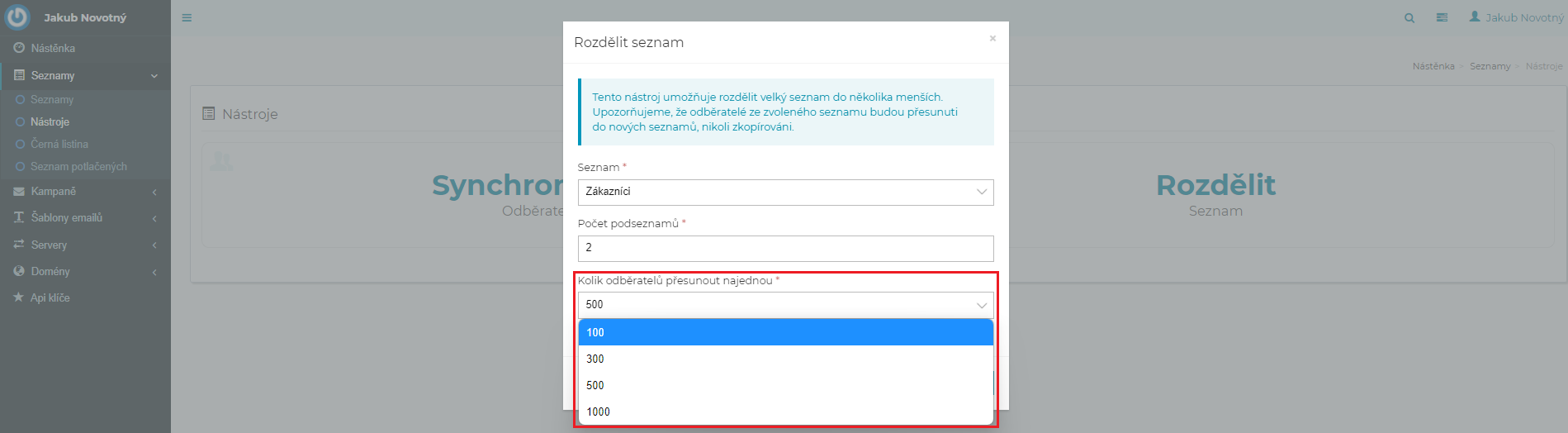Viewport: 1568px width, 433px height.
Task: Close the Rozdělit seznam dialog
Action: tap(992, 38)
